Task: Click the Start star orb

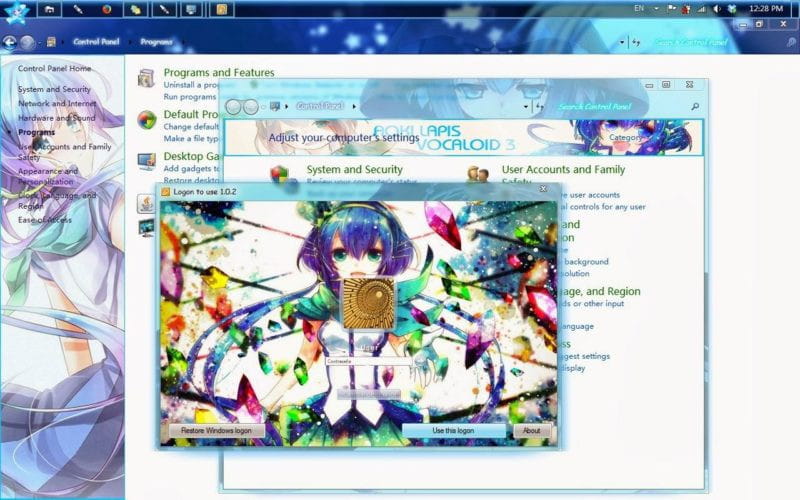Action: point(17,10)
